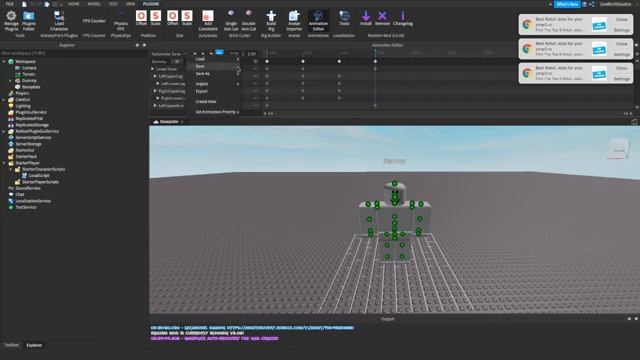The image size is (640, 360).
Task: Open the PLUGINS ribbon tab
Action: 151,4
